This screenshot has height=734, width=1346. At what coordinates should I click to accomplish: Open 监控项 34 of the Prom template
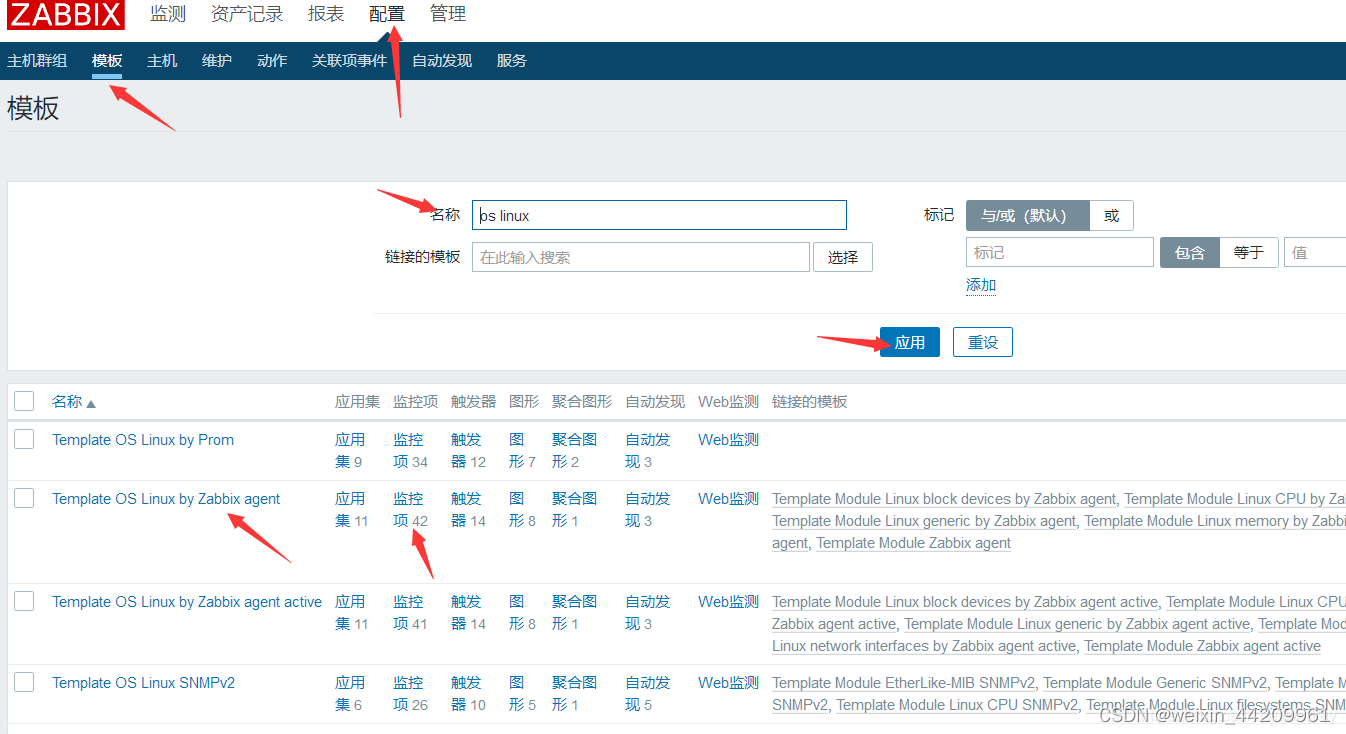coord(408,451)
